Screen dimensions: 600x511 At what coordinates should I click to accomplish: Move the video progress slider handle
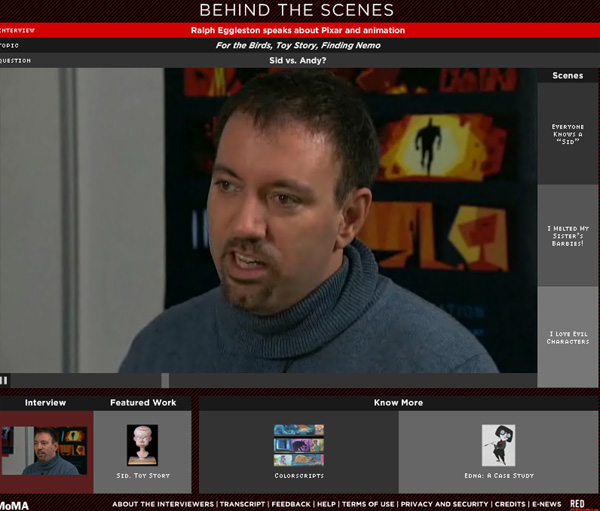165,380
